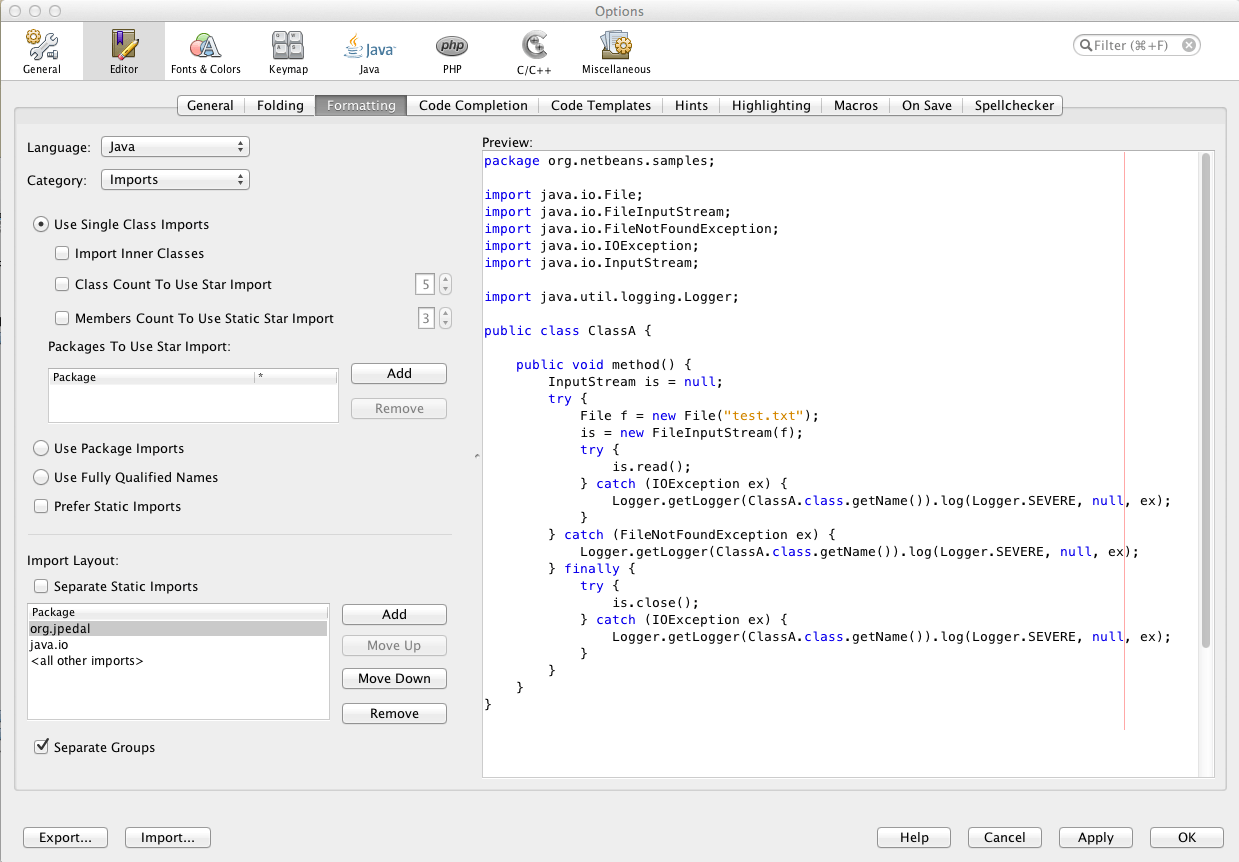Screen dimensions: 1239x862
Task: Uncheck the Separate Groups checkbox
Action: [x=42, y=747]
